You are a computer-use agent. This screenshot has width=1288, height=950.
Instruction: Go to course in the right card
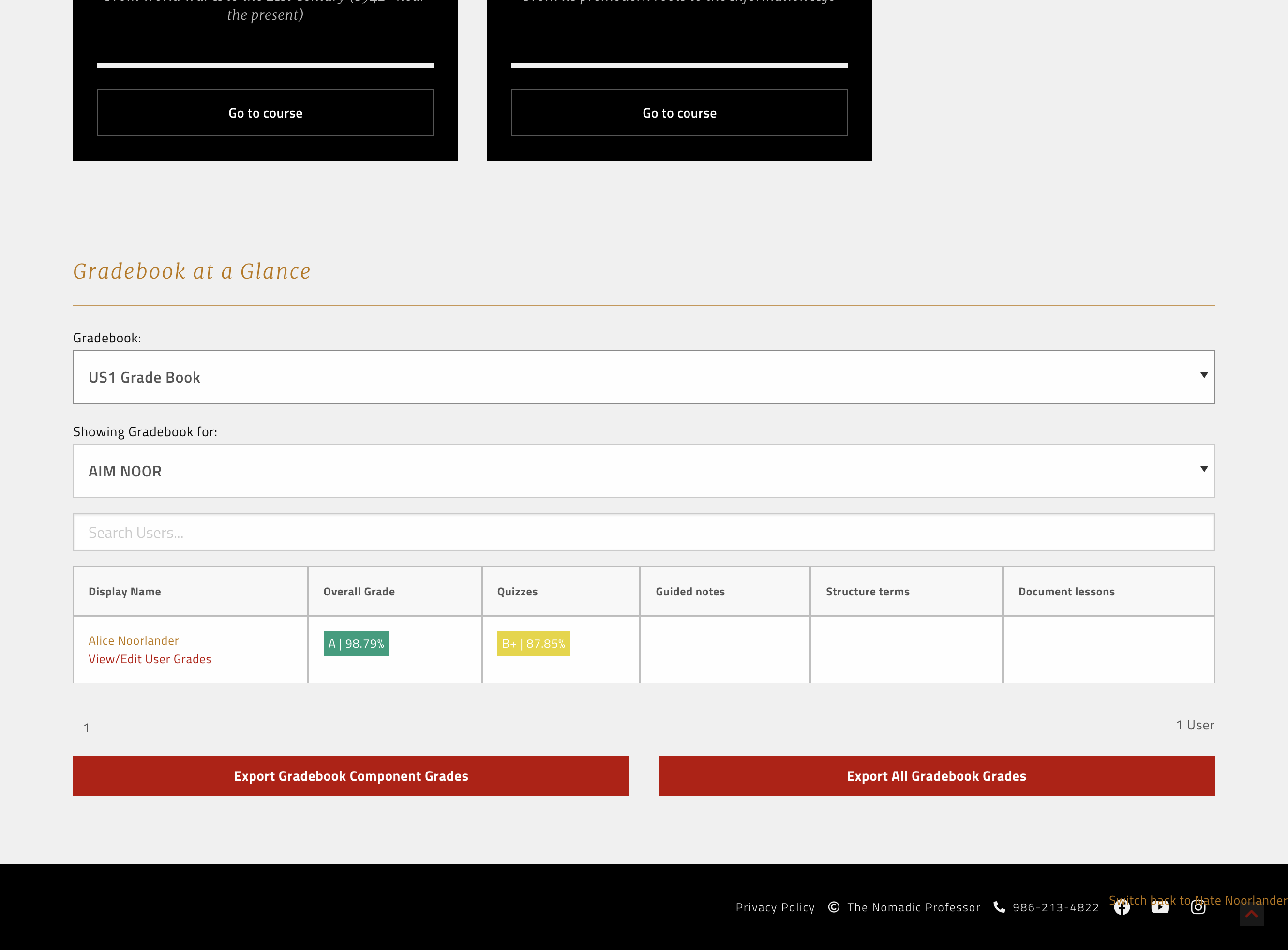click(x=679, y=113)
